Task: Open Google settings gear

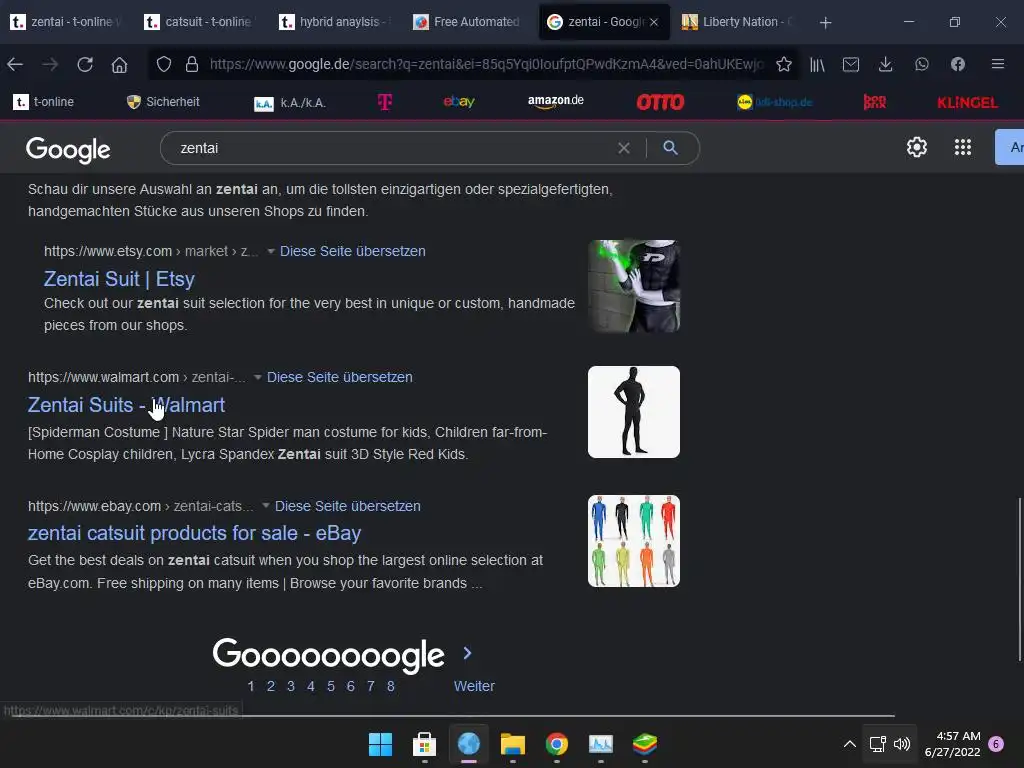Action: (x=917, y=147)
